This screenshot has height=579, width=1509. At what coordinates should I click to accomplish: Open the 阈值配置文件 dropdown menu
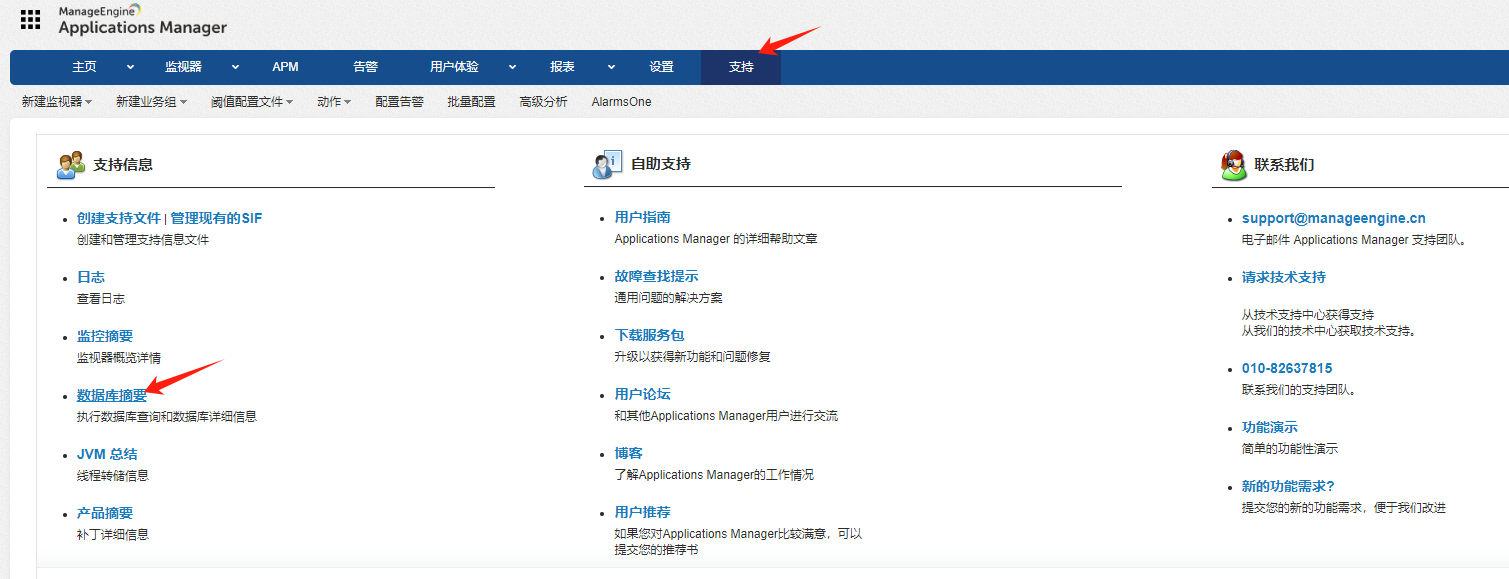pos(252,102)
